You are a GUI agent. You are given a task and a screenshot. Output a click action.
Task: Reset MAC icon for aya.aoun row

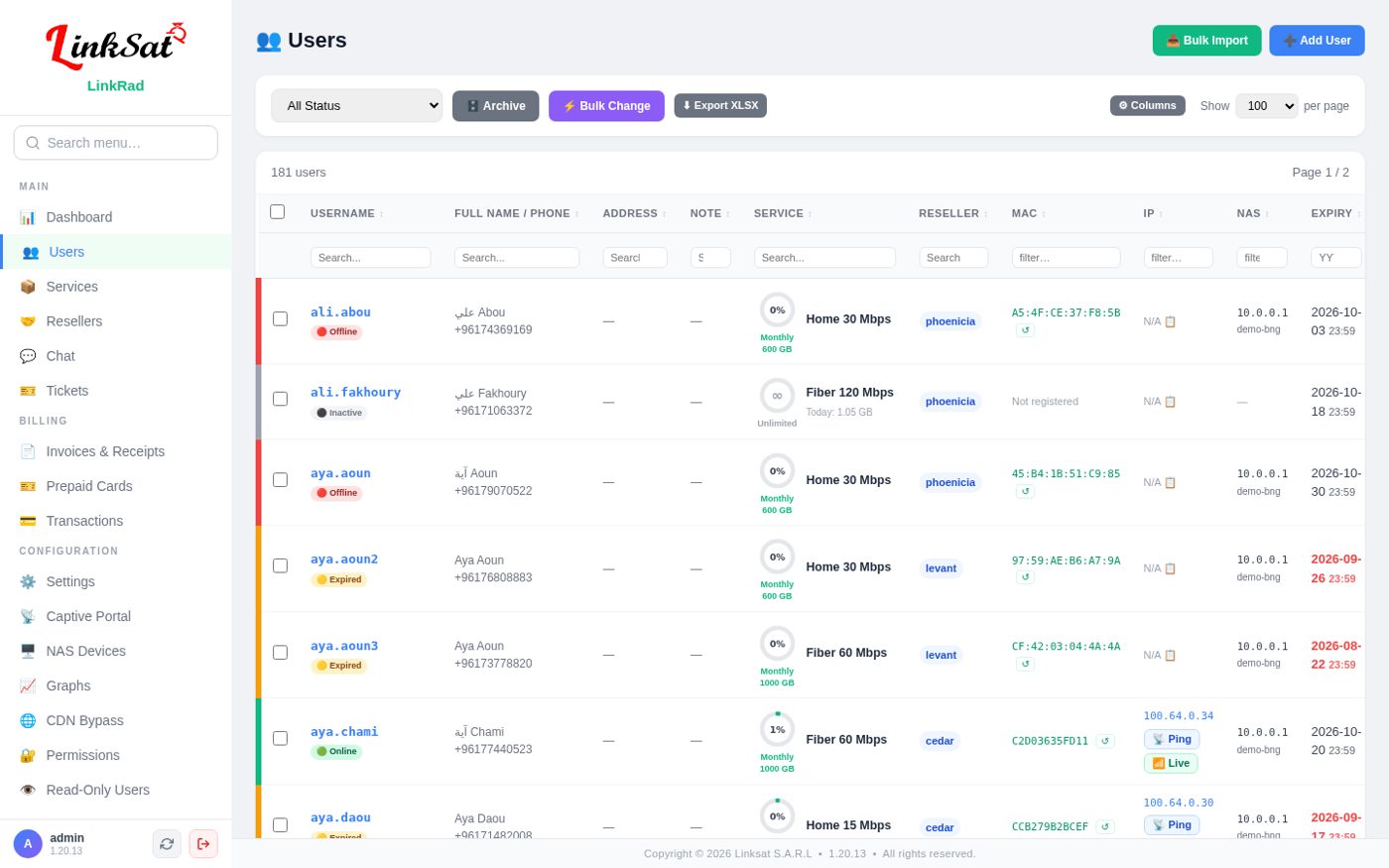(x=1025, y=491)
